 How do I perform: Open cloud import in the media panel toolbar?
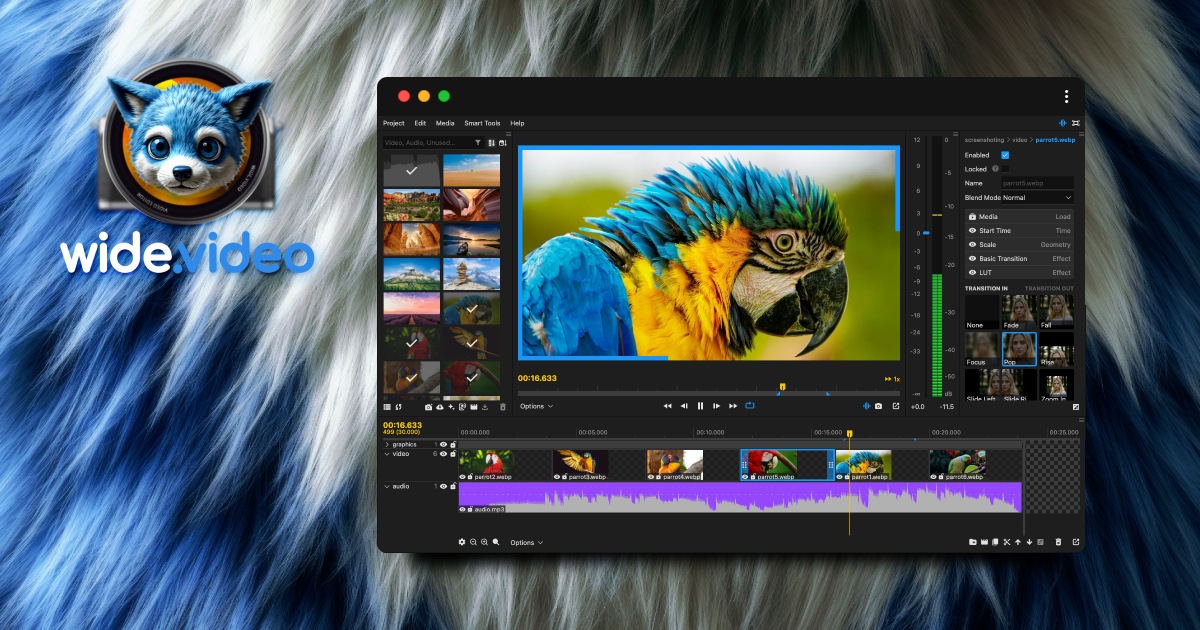440,406
